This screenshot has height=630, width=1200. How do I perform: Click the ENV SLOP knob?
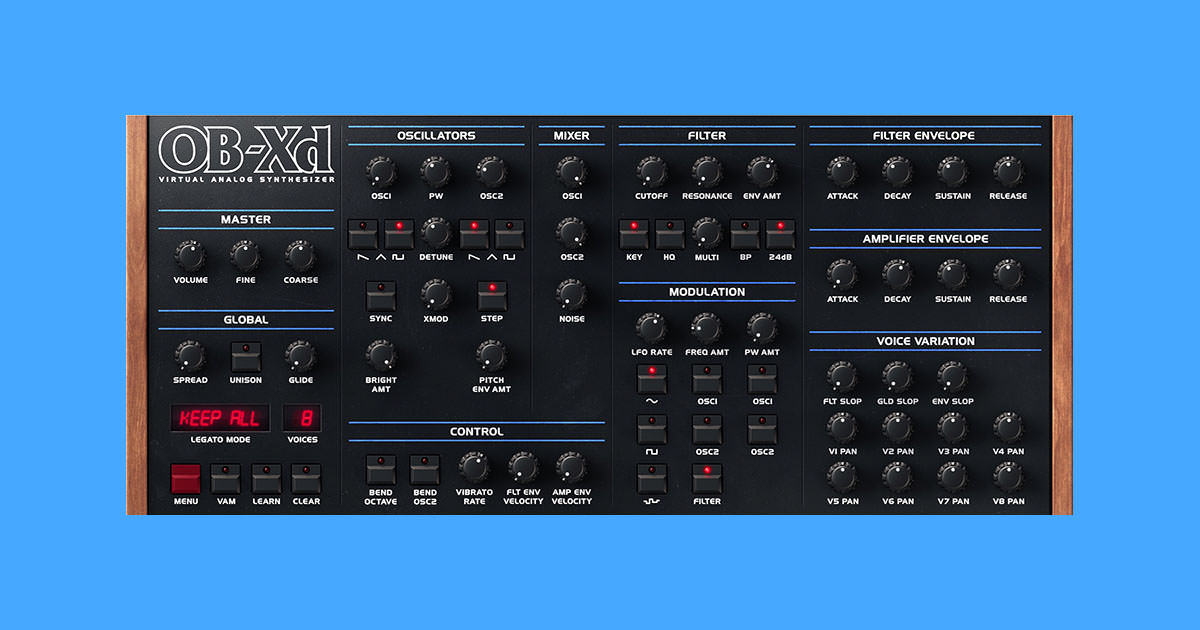click(953, 377)
